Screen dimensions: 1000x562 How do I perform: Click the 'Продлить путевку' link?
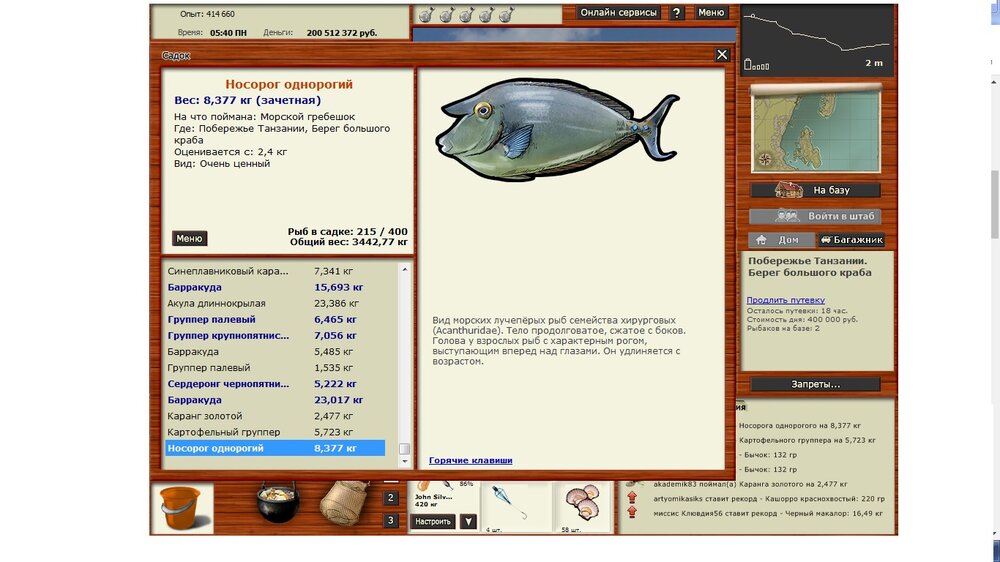point(785,300)
